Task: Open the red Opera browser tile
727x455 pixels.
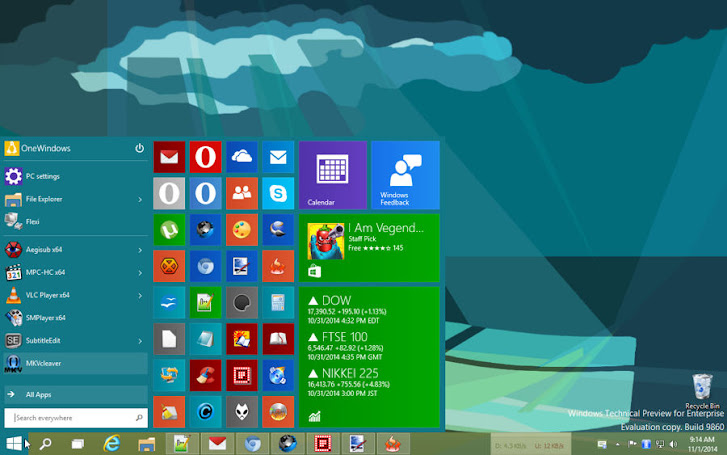Action: [205, 157]
